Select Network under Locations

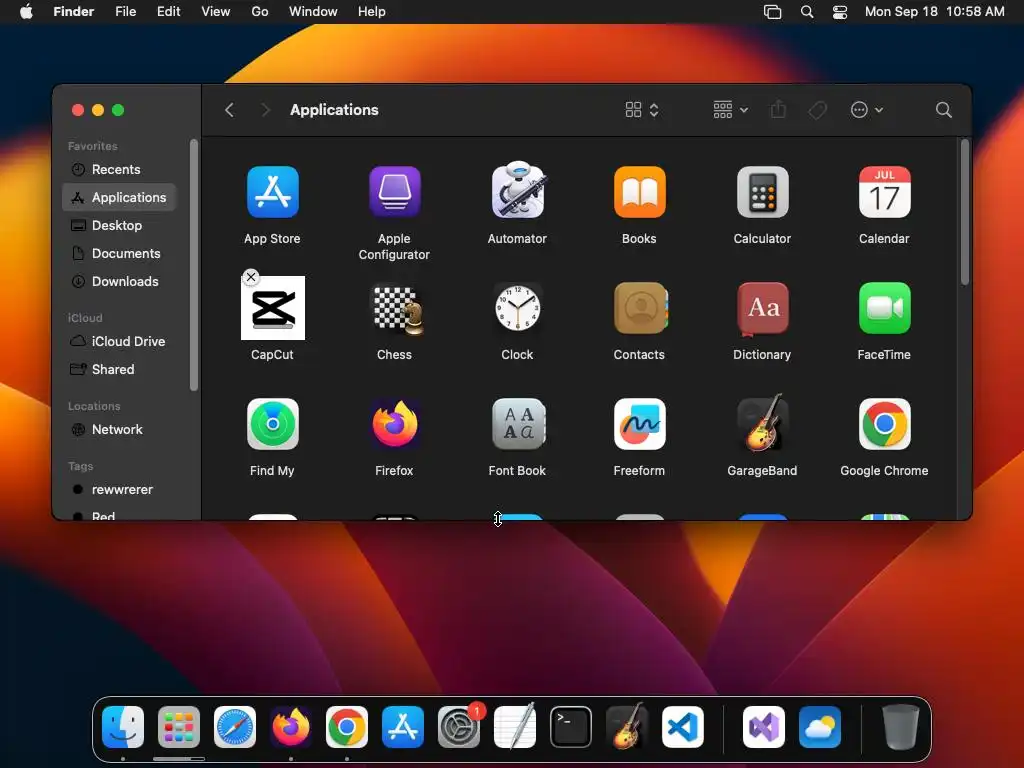pyautogui.click(x=120, y=429)
